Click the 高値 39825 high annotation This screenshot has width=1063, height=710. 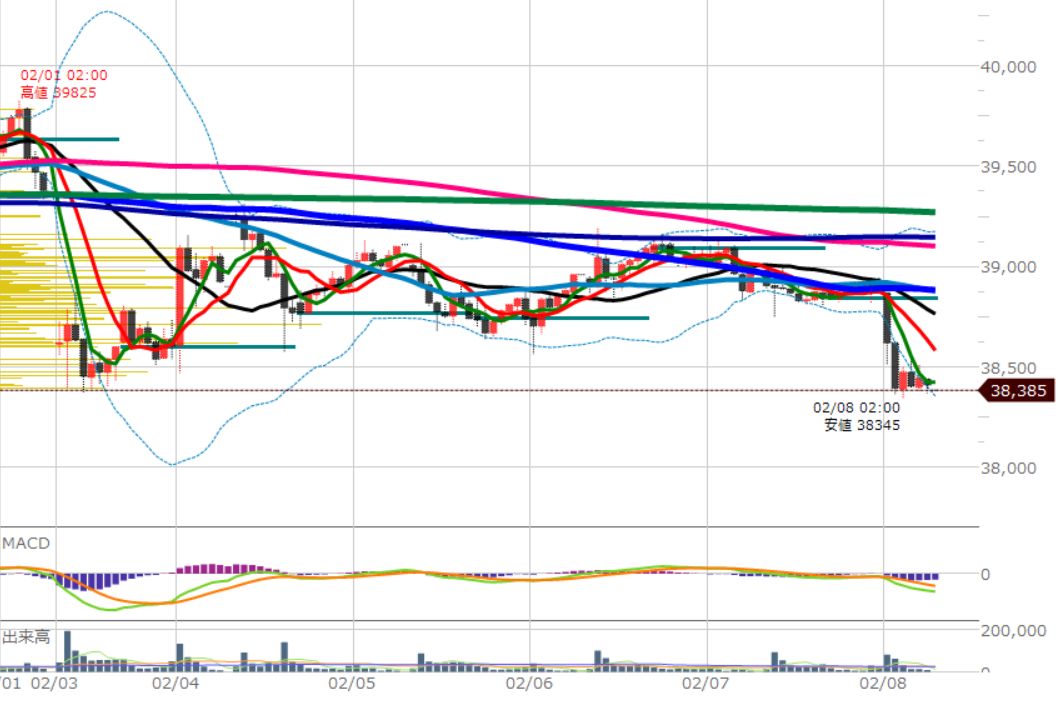tap(58, 93)
